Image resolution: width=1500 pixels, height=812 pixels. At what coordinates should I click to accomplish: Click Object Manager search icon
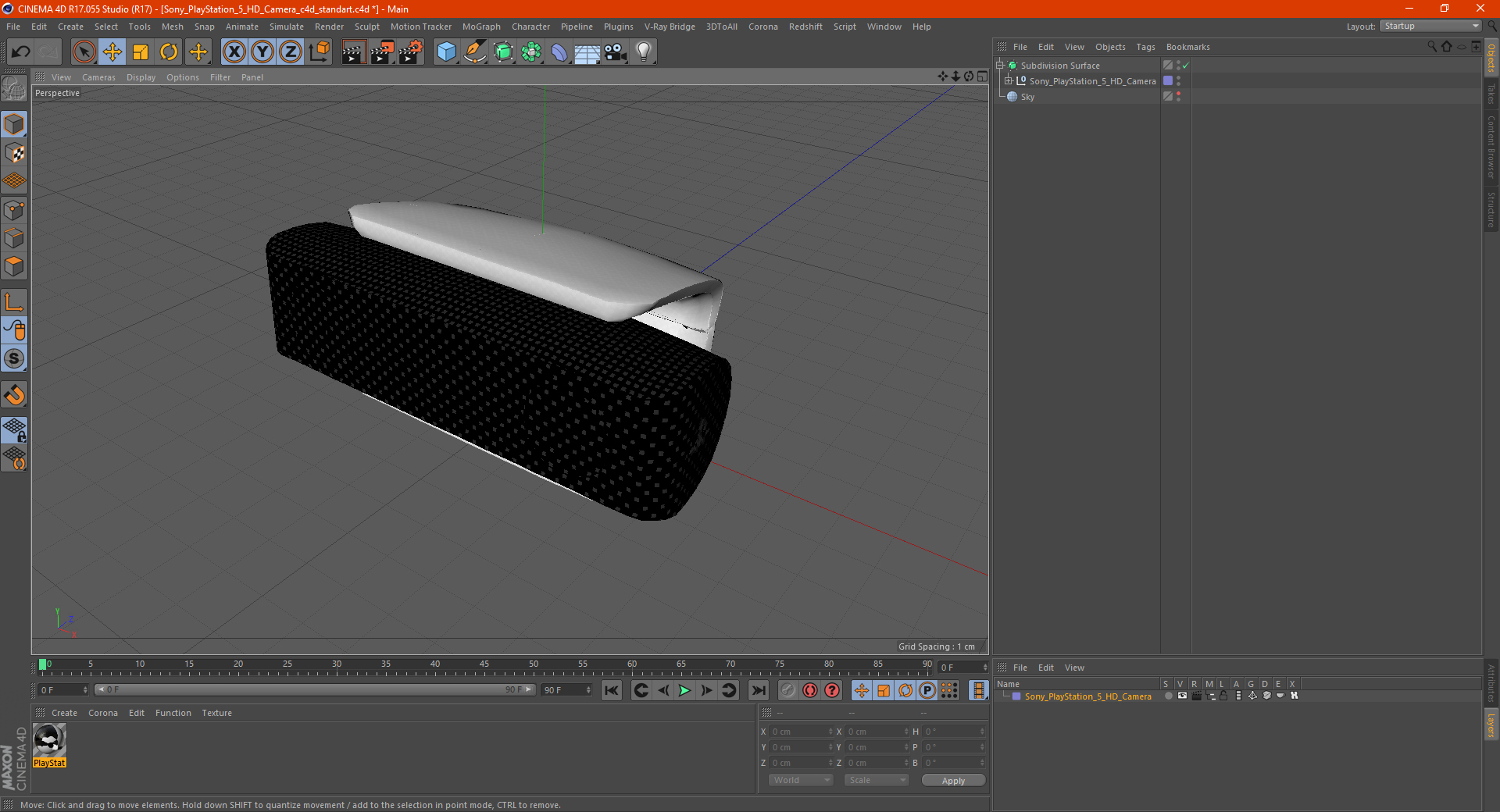coord(1432,47)
